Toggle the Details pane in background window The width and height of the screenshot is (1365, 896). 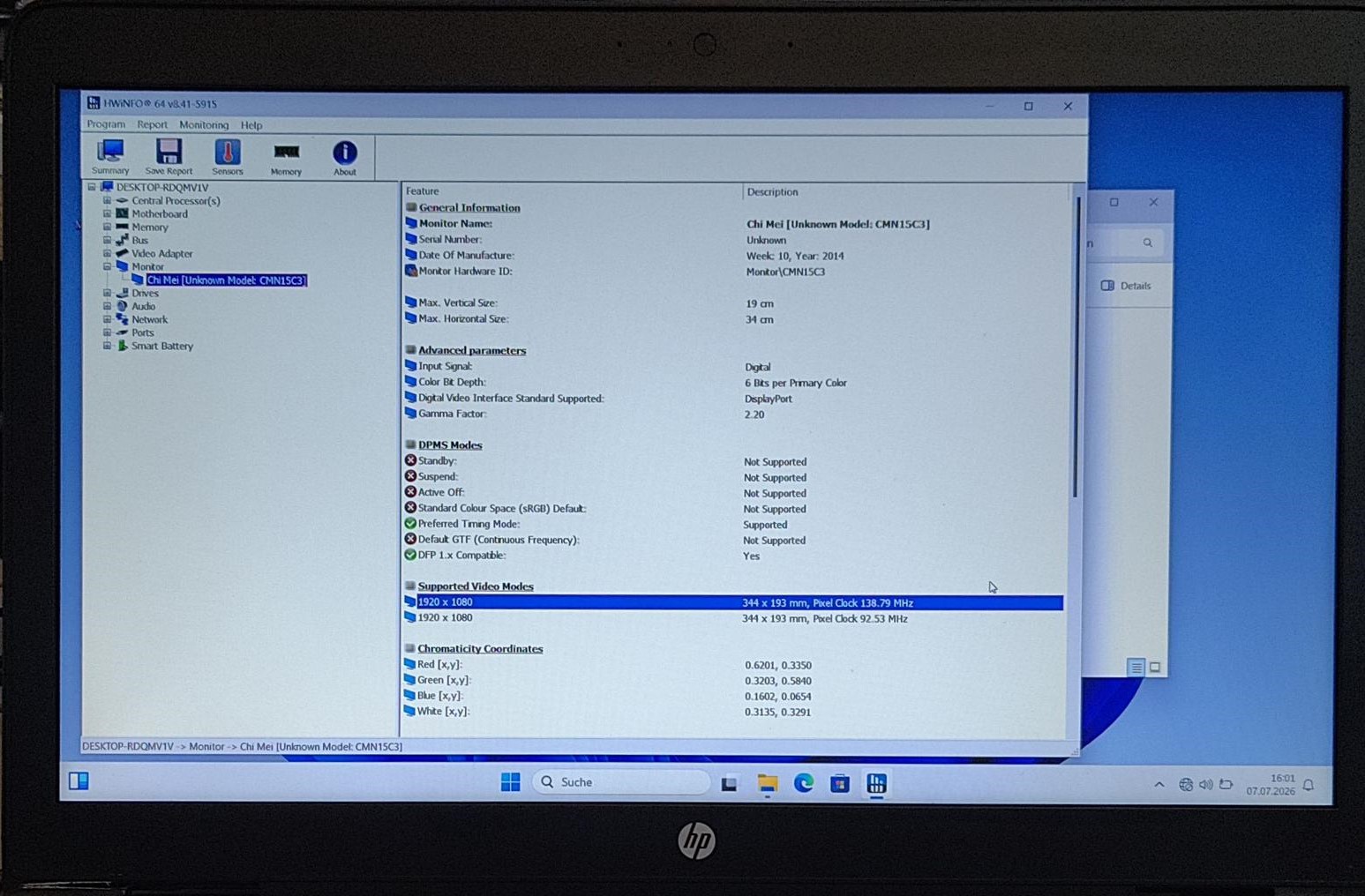pyautogui.click(x=1126, y=286)
